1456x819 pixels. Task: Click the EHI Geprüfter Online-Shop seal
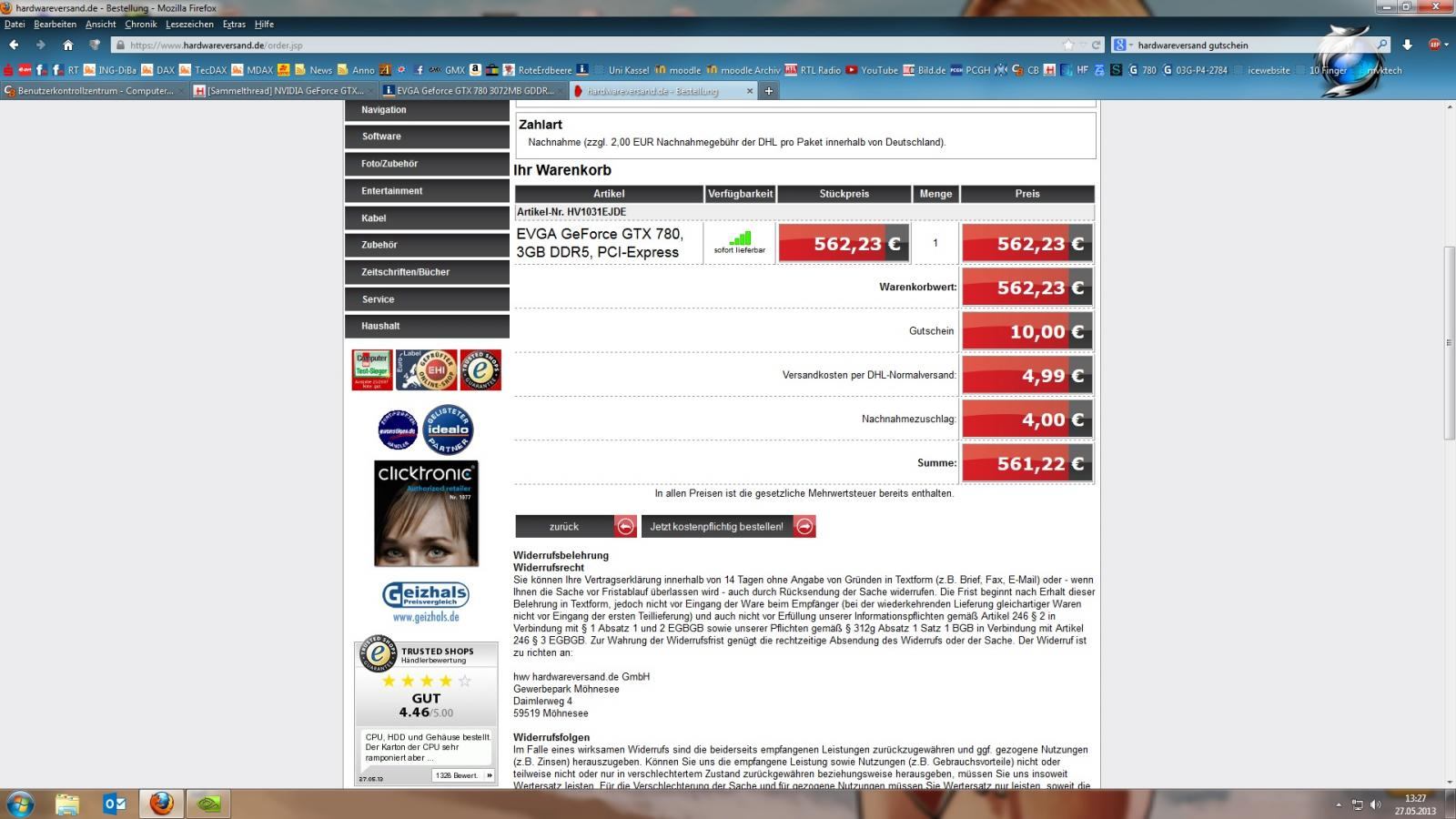coord(427,370)
